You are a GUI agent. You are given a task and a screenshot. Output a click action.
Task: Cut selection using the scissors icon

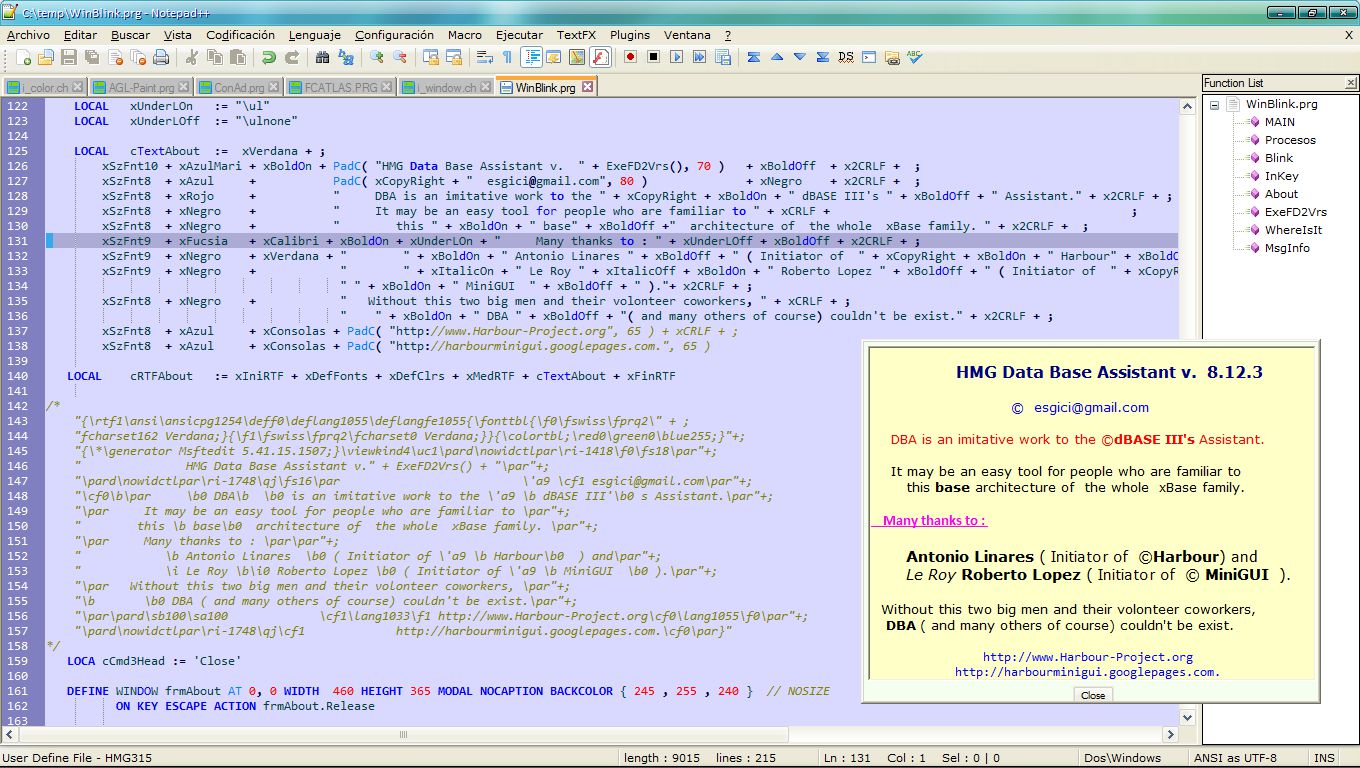(x=191, y=57)
